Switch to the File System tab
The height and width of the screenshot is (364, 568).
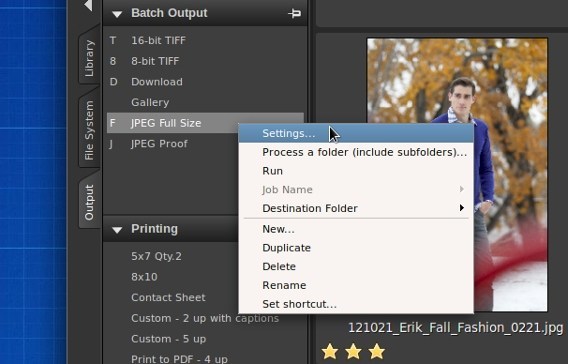[x=89, y=130]
